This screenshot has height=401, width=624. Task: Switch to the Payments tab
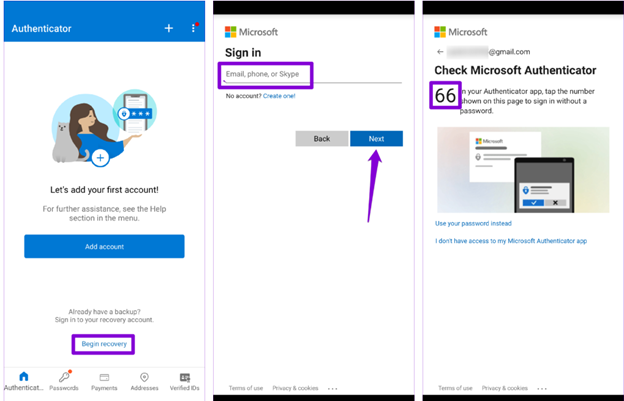(104, 377)
